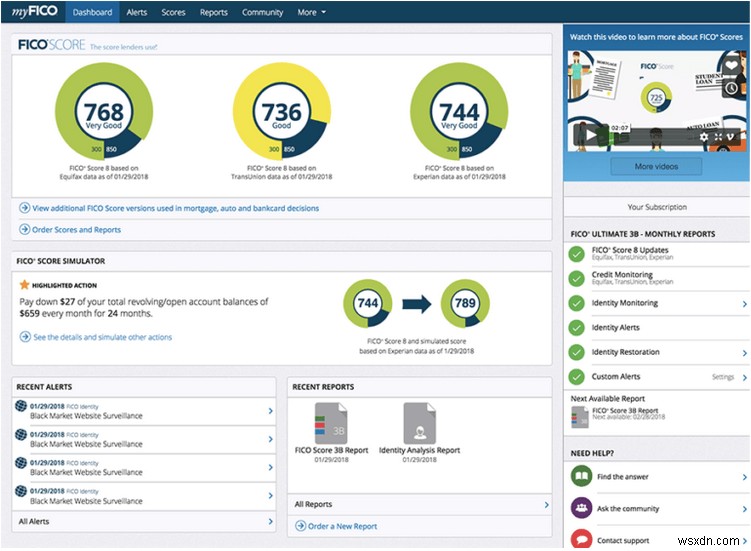Click the Find the answer book icon
The image size is (751, 551).
[x=580, y=478]
